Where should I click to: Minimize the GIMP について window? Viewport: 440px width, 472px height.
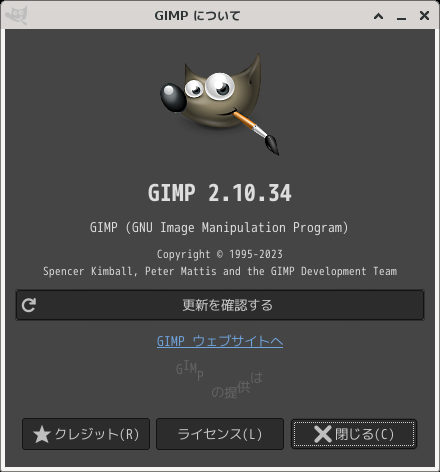click(x=401, y=16)
